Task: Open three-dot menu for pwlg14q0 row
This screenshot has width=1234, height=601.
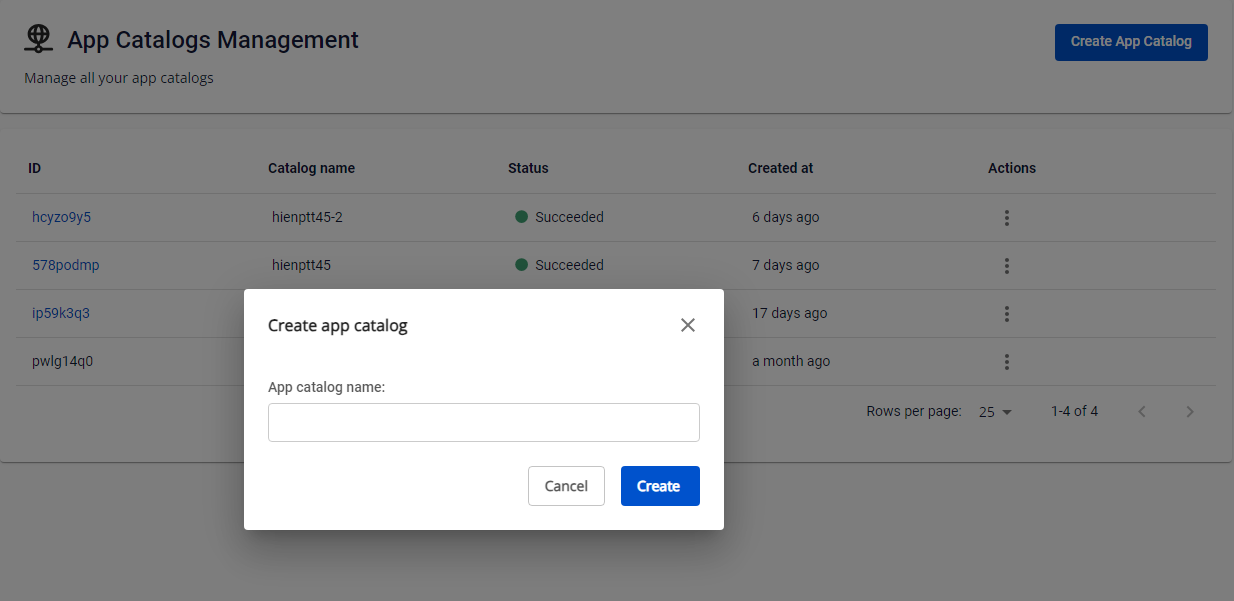Action: pyautogui.click(x=1006, y=362)
